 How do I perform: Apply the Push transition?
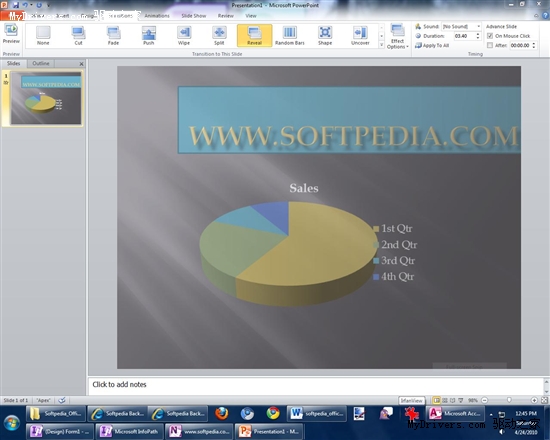pos(149,35)
